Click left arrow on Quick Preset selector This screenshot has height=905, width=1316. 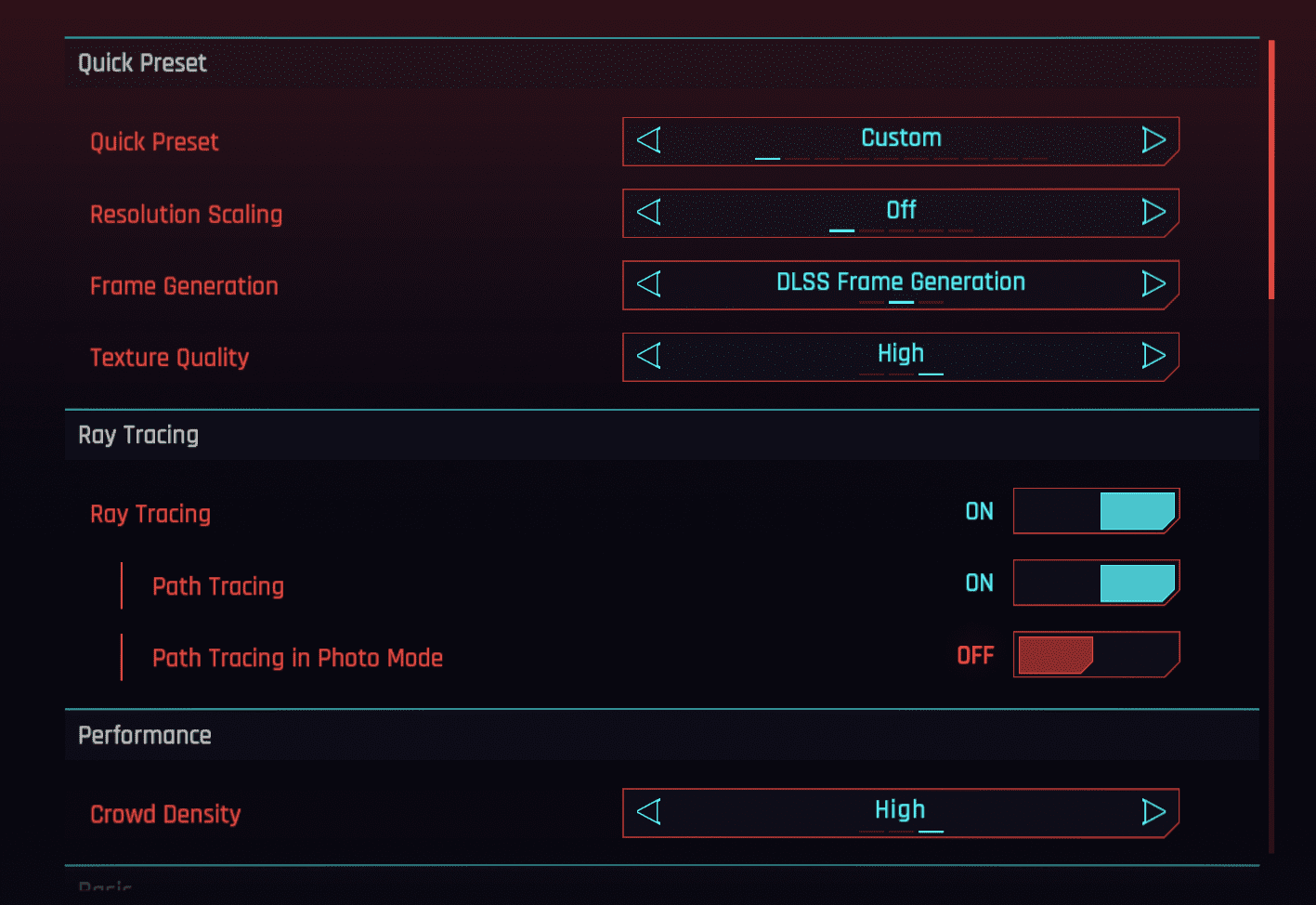[649, 140]
